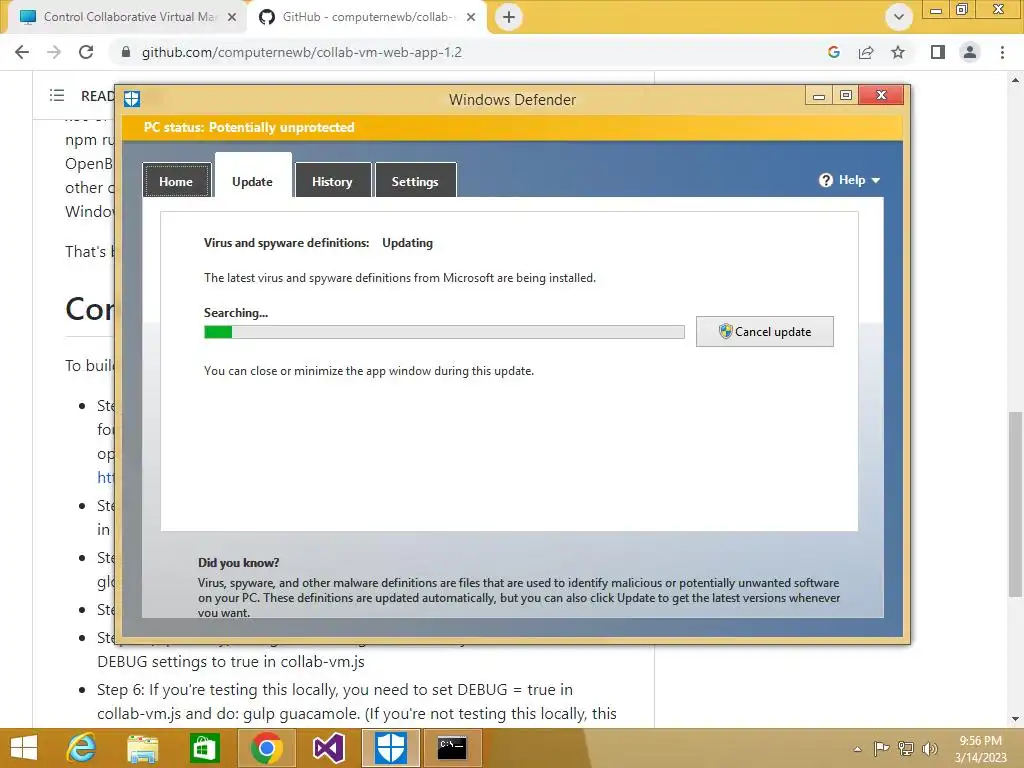The width and height of the screenshot is (1024, 768).
Task: Go back in Chrome
Action: [22, 52]
